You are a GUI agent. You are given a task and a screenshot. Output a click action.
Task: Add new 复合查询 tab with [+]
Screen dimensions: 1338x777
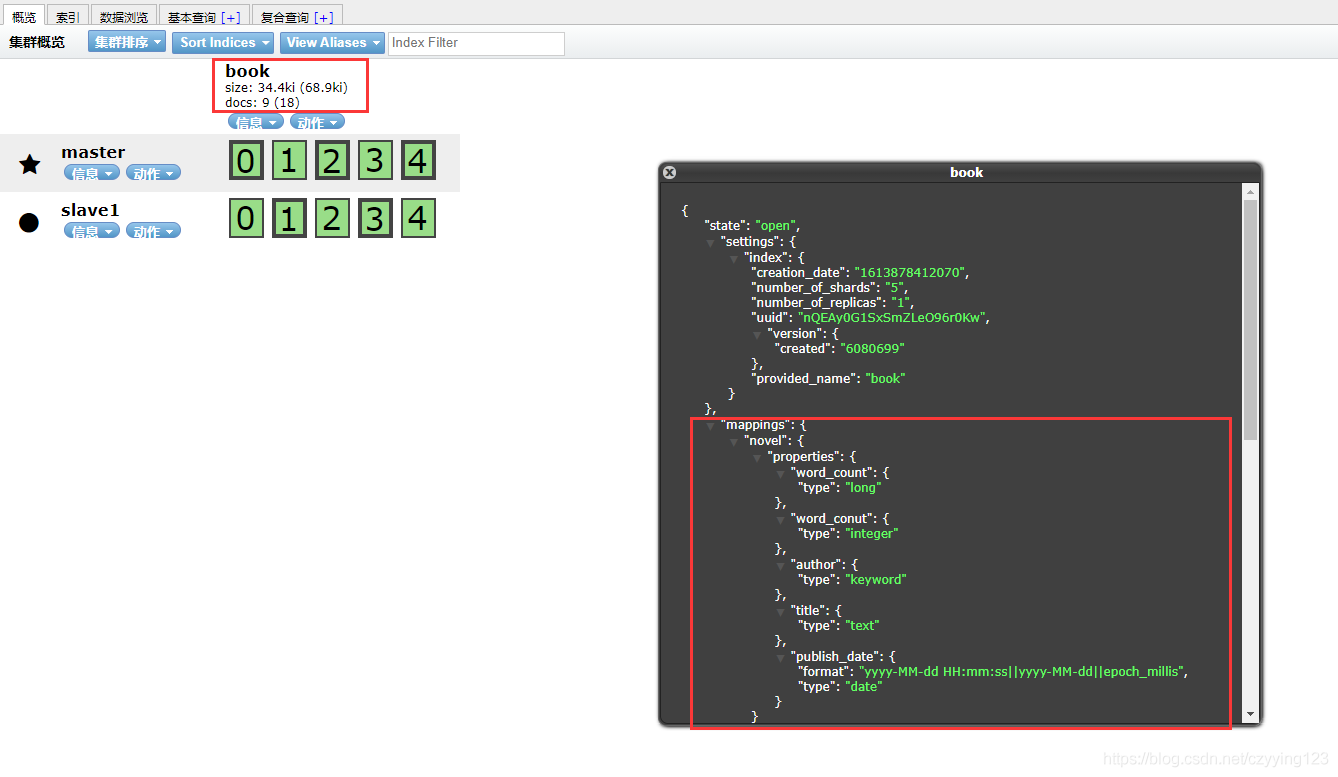pyautogui.click(x=323, y=17)
